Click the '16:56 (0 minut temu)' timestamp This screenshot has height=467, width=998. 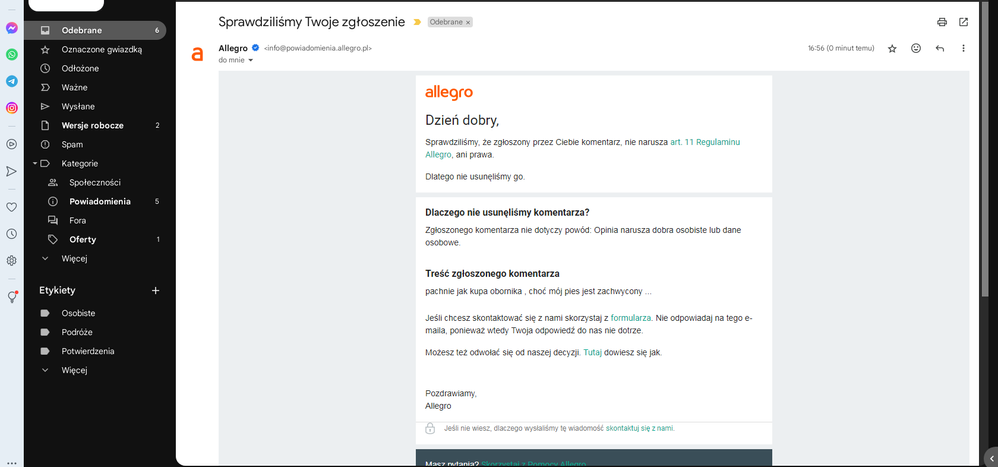coord(841,48)
